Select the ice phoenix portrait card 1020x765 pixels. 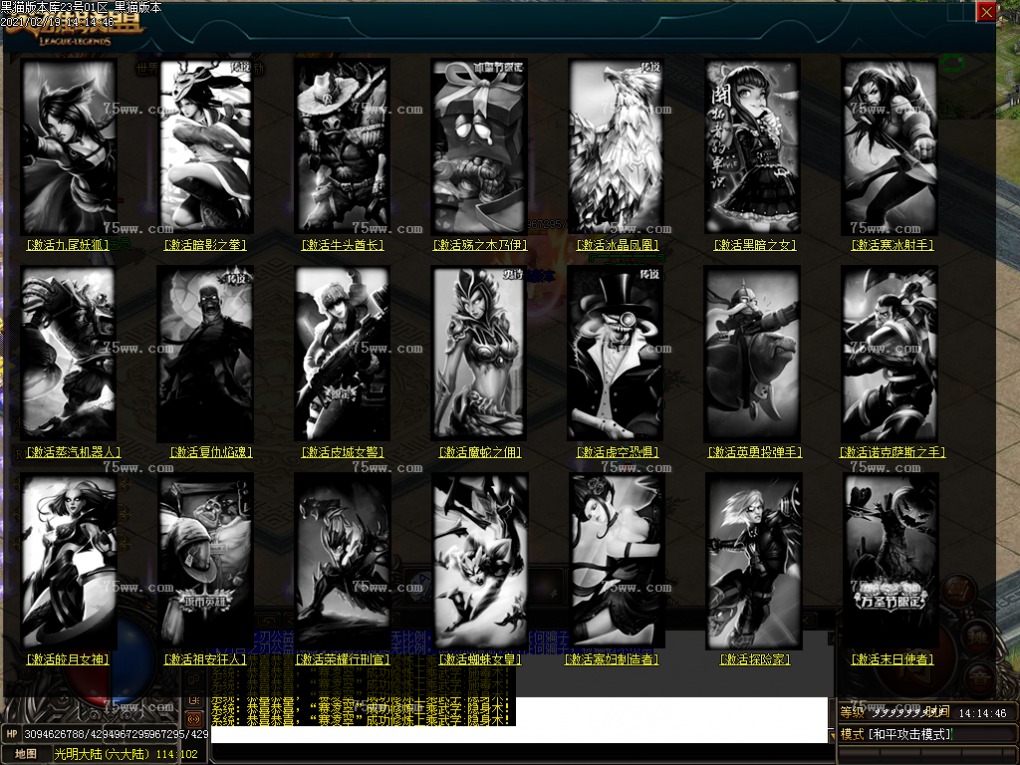(616, 147)
